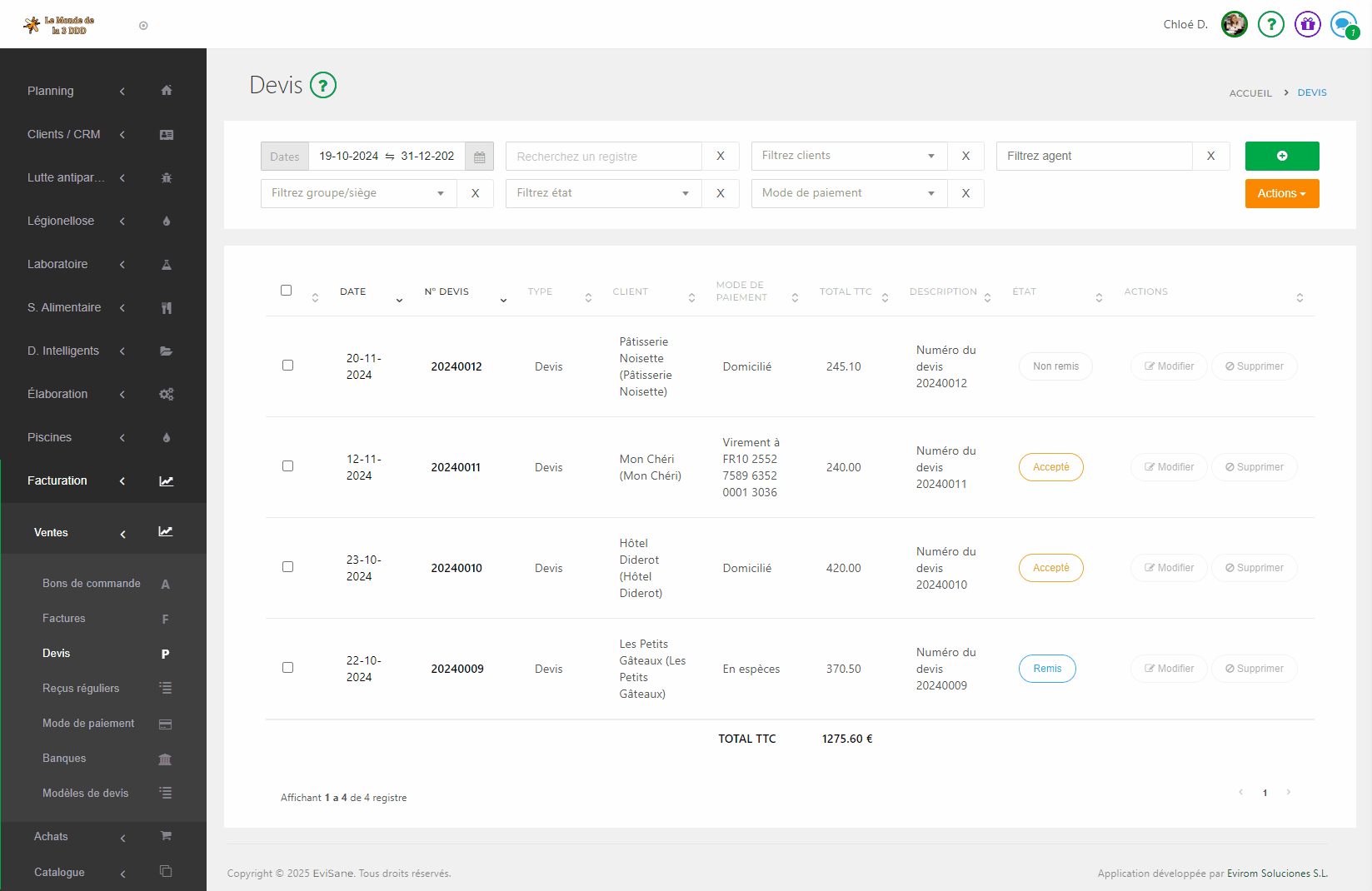Click the Banques building icon
This screenshot has width=1372, height=891.
coord(165,759)
